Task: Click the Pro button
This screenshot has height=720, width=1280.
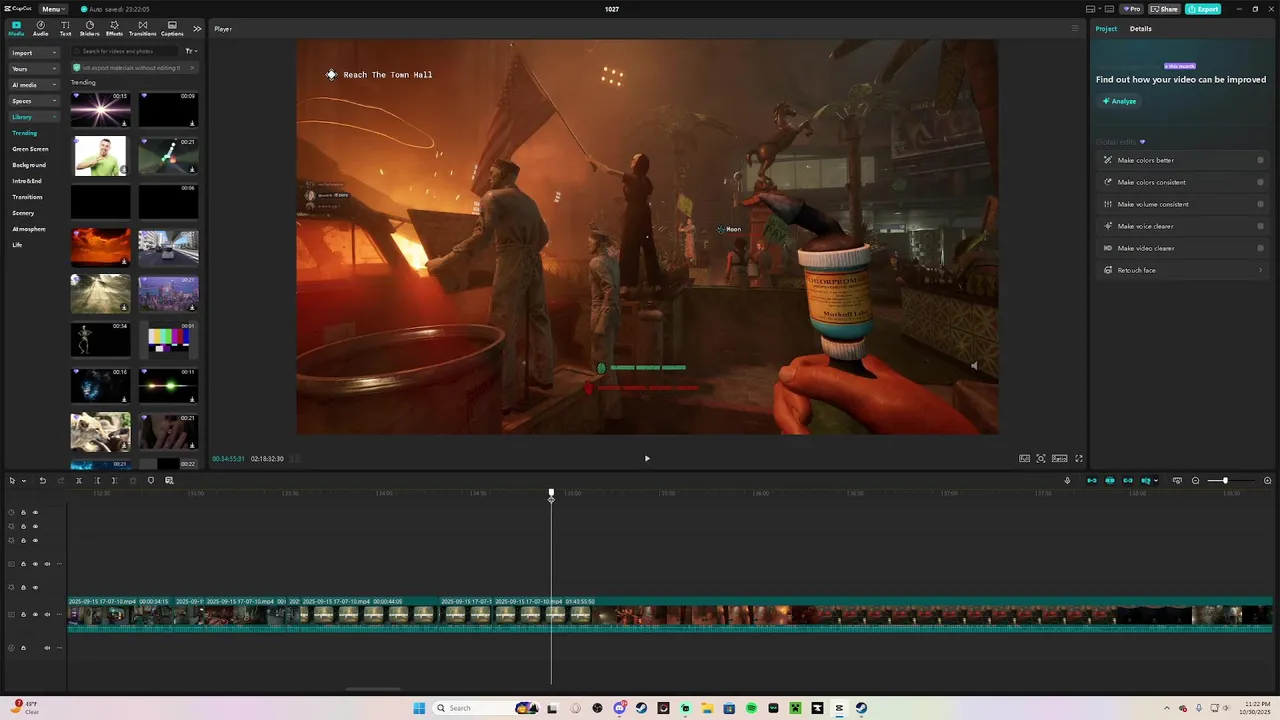Action: pyautogui.click(x=1132, y=9)
